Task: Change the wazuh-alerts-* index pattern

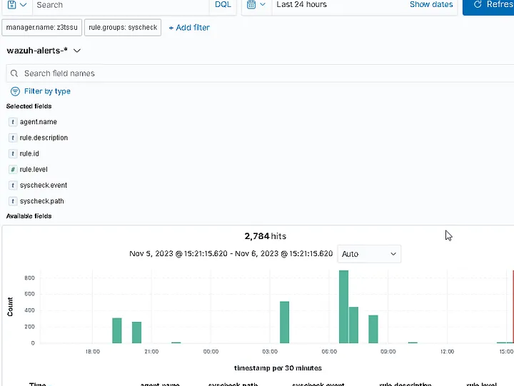Action: tap(44, 51)
